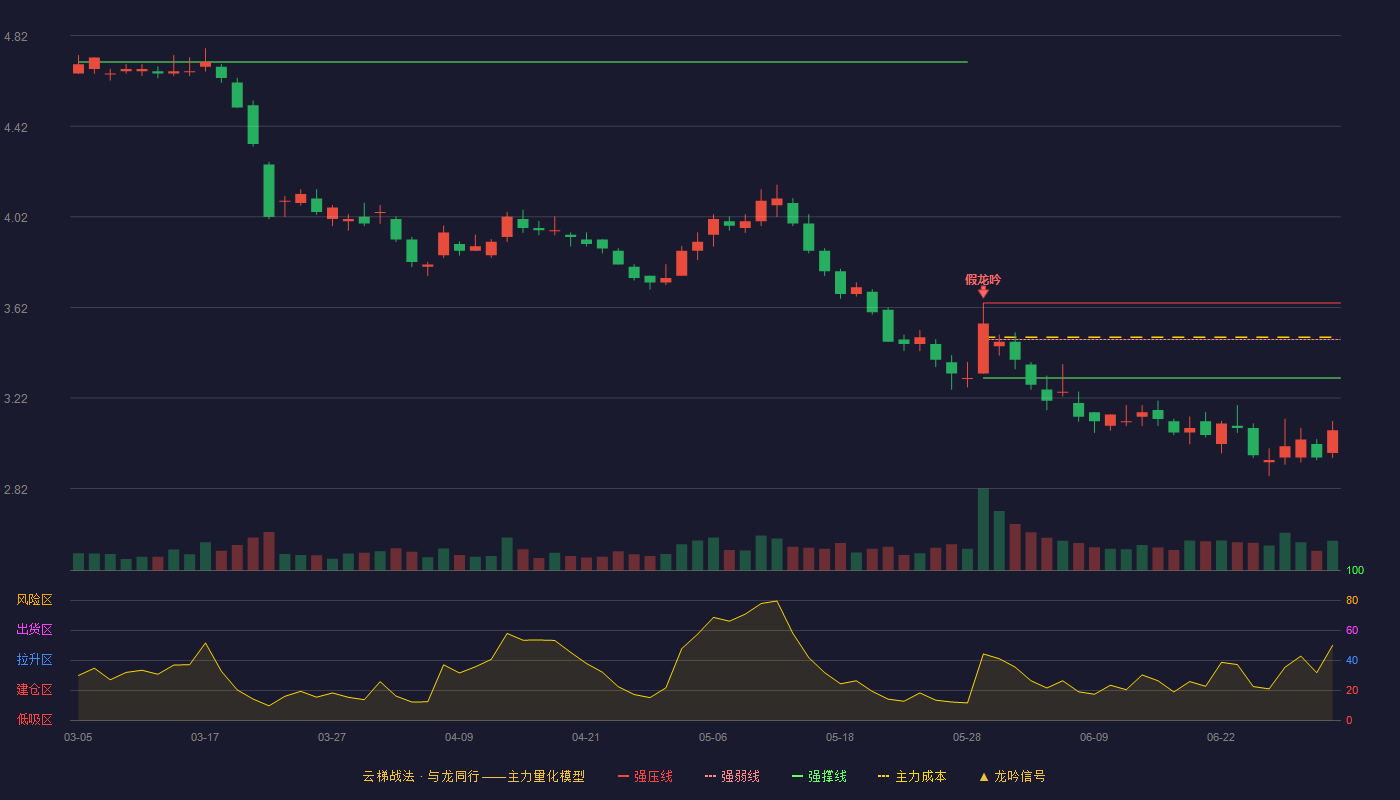Click the 06-22 date label
This screenshot has height=800, width=1400.
(1221, 737)
